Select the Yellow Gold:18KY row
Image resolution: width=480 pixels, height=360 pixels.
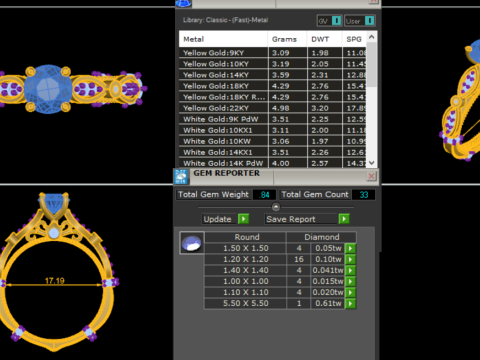[x=273, y=86]
